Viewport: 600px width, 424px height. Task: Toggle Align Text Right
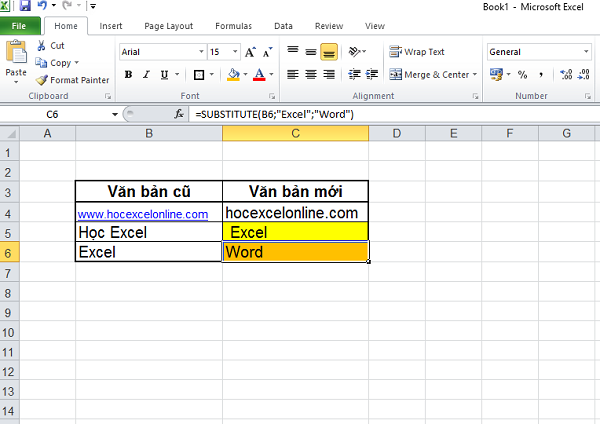329,74
